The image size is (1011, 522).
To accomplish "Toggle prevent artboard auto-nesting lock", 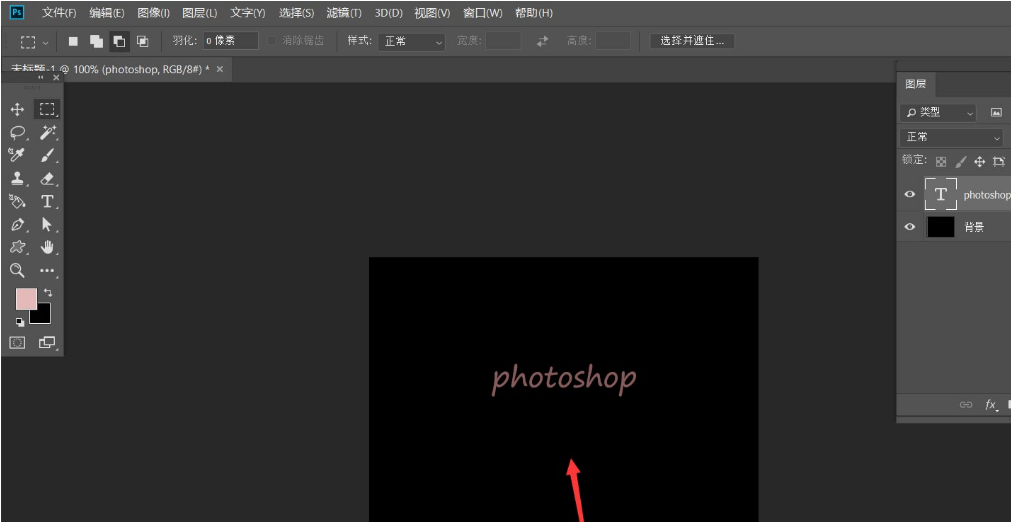I will (999, 161).
